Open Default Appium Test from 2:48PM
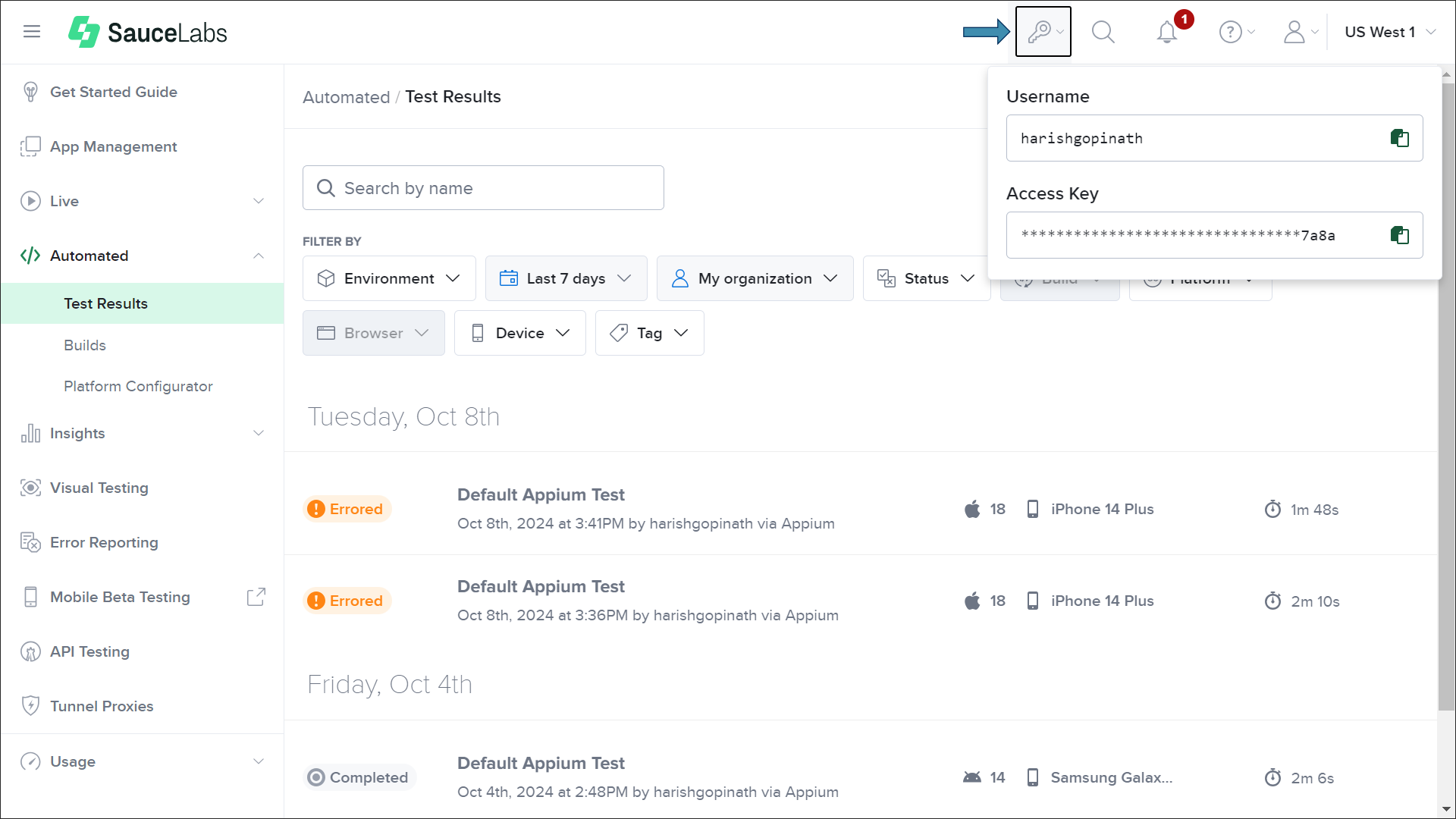 tap(541, 763)
